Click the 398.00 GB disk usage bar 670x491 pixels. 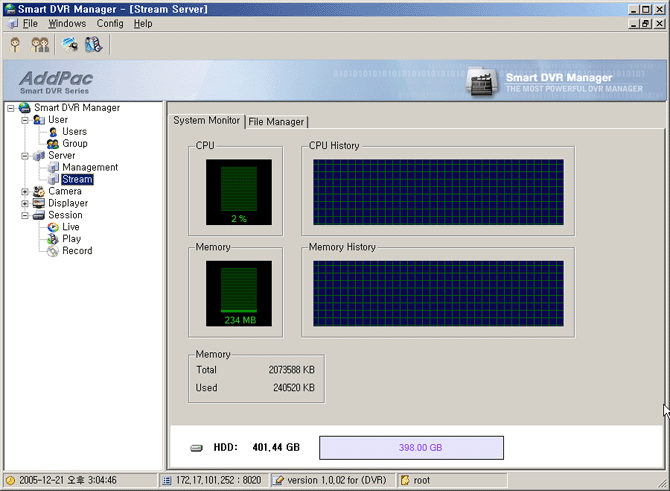click(411, 448)
